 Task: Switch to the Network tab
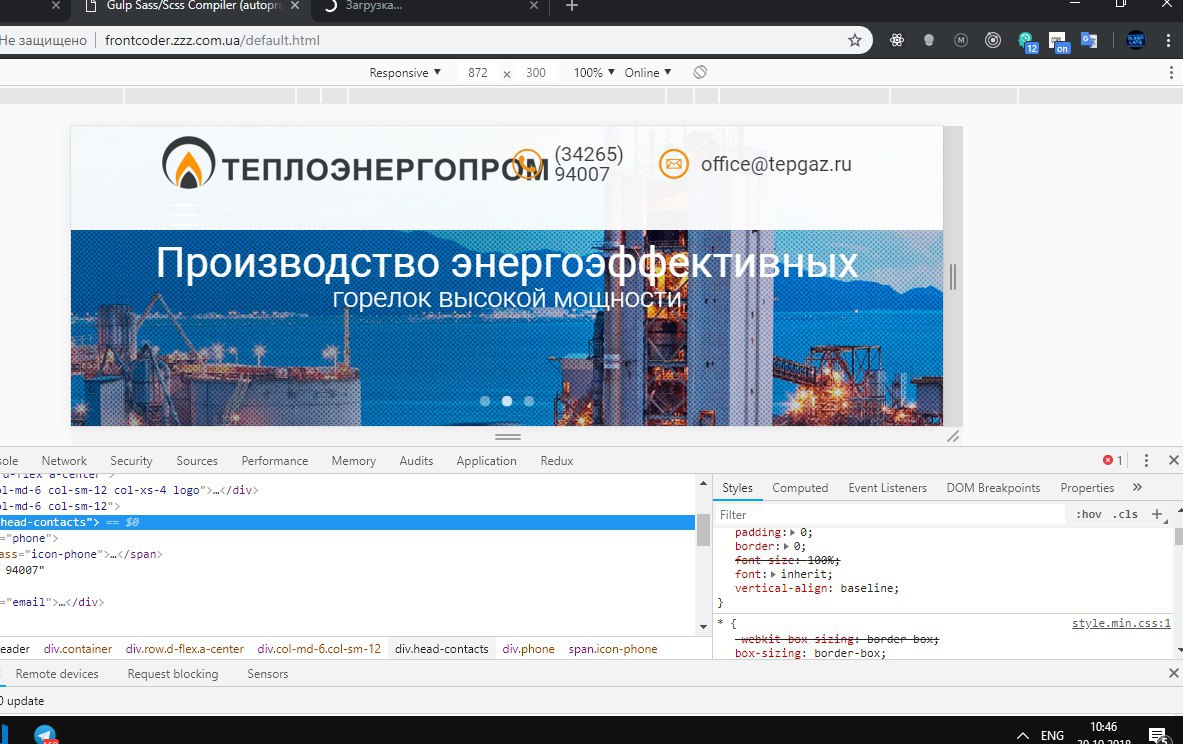click(x=64, y=460)
